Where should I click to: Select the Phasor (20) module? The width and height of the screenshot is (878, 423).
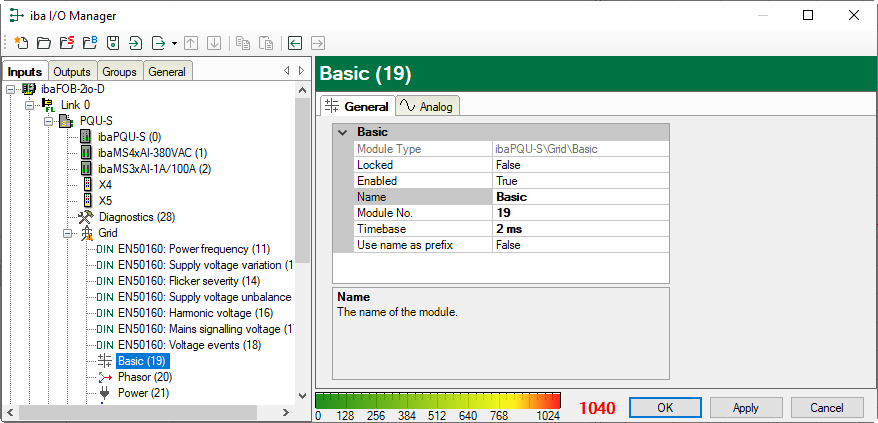(x=144, y=377)
